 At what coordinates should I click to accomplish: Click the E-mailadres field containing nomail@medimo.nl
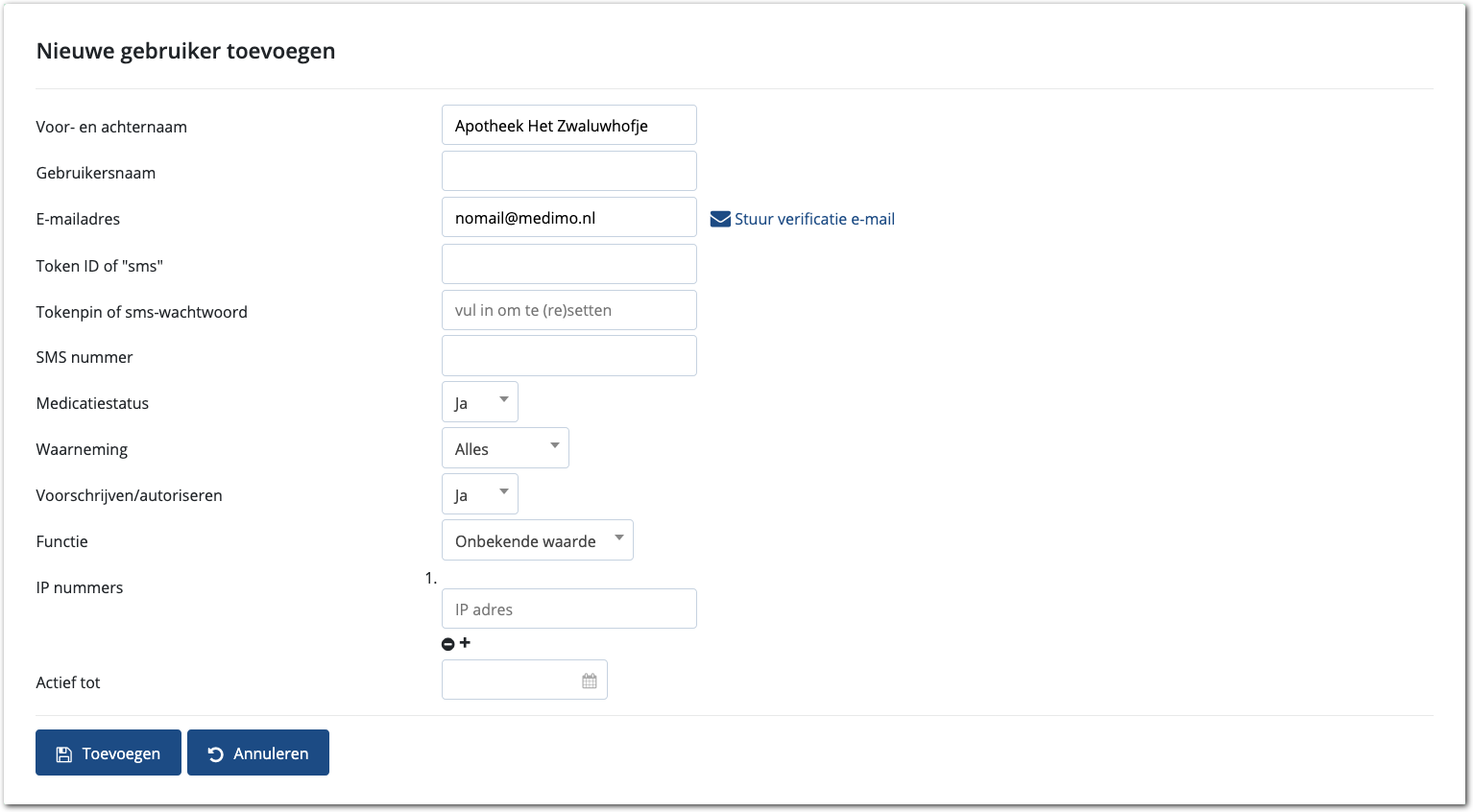click(568, 218)
